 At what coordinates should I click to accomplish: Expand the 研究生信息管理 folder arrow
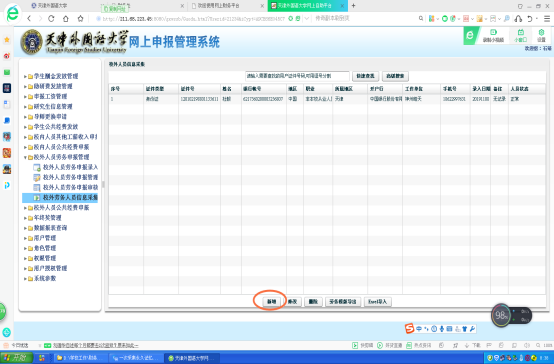click(25, 107)
